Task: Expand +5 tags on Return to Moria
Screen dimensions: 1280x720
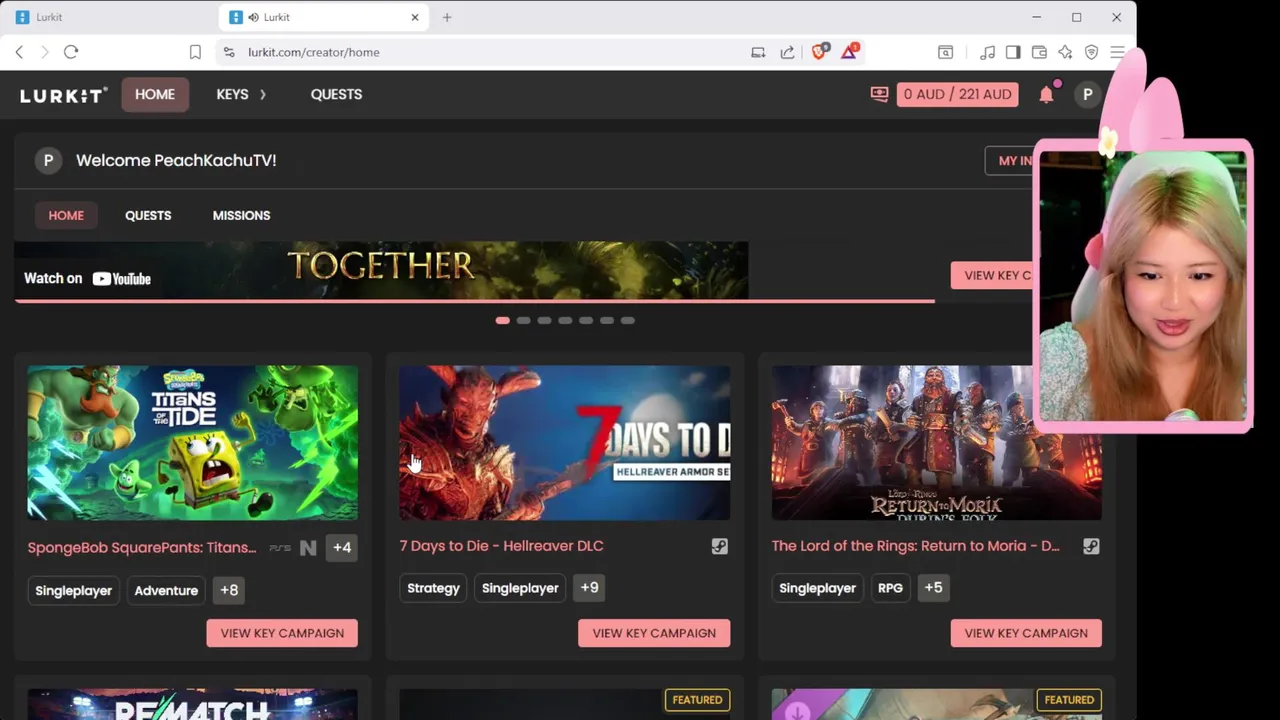Action: (x=933, y=588)
